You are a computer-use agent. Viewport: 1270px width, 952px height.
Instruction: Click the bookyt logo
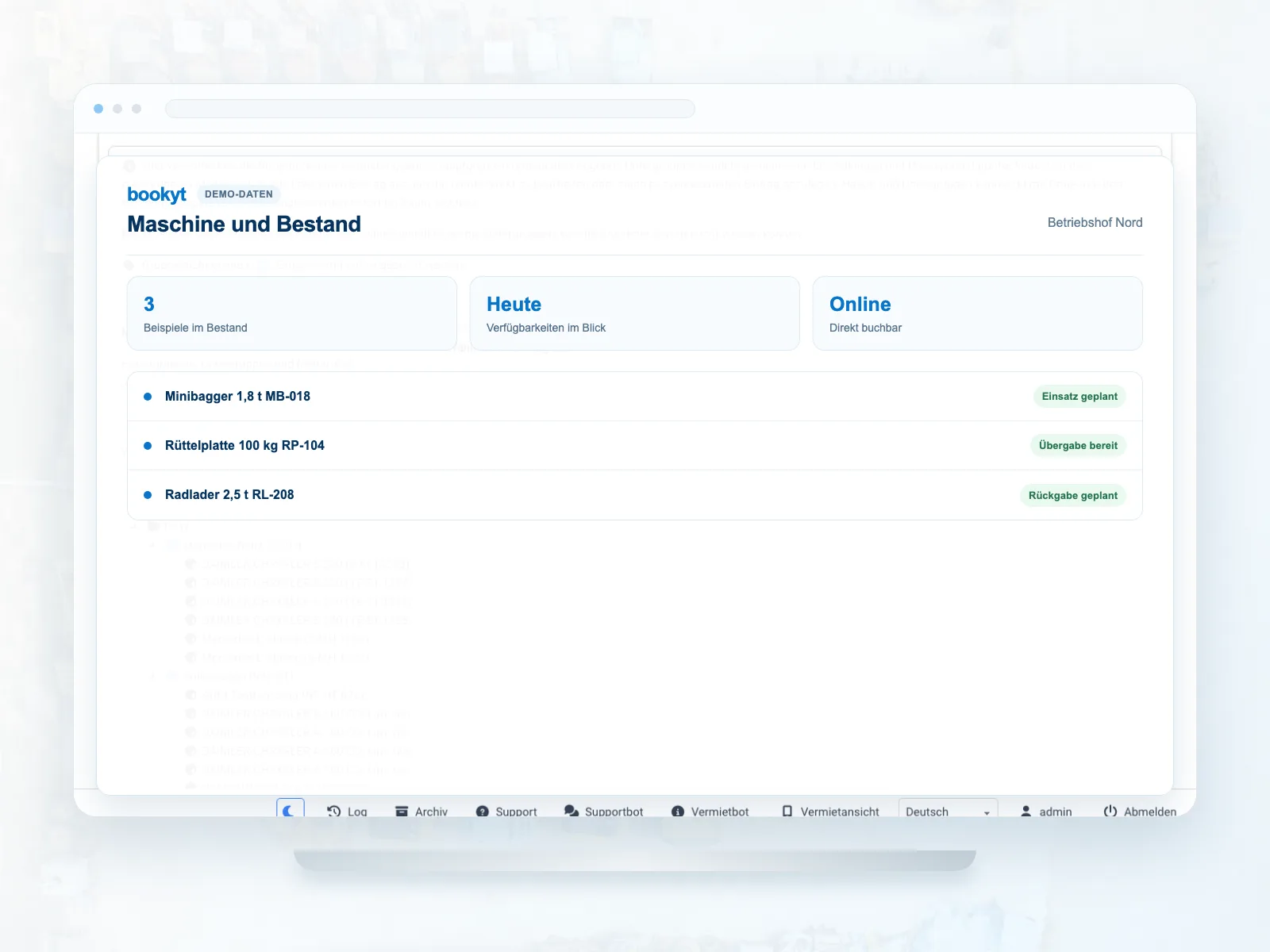click(x=156, y=194)
